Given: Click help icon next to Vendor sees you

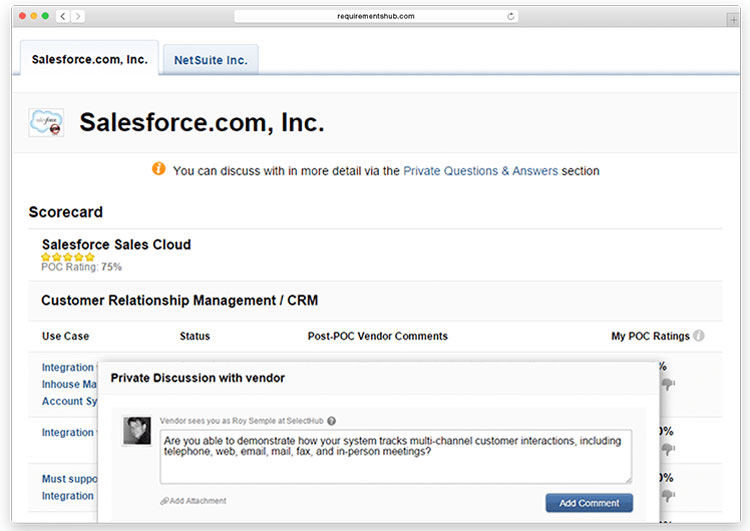Looking at the screenshot, I should [x=331, y=421].
